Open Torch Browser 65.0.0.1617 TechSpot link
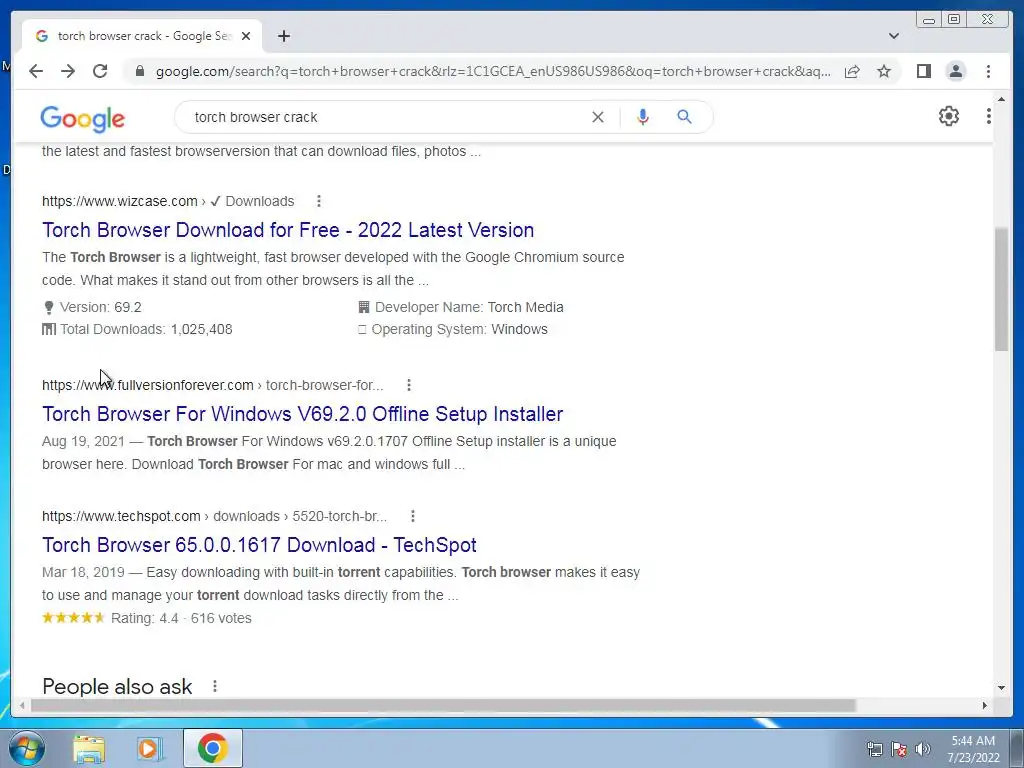 [x=259, y=545]
